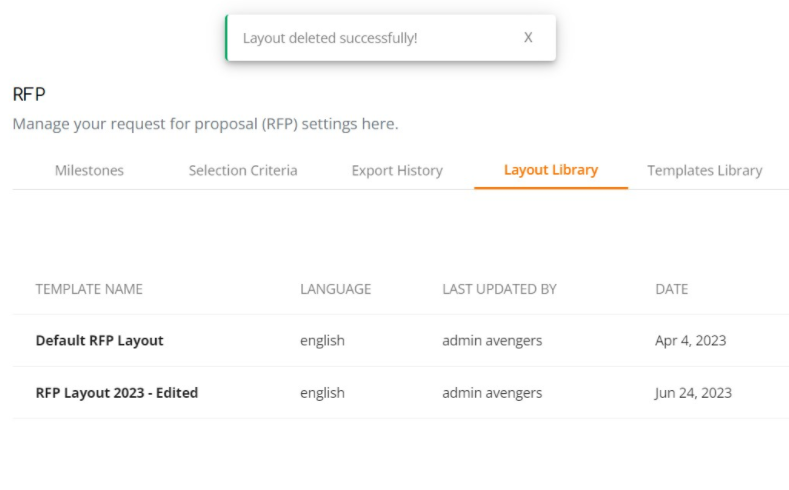Screen dimensions: 789x490
Task: Open the Templates Library tab
Action: coord(704,171)
